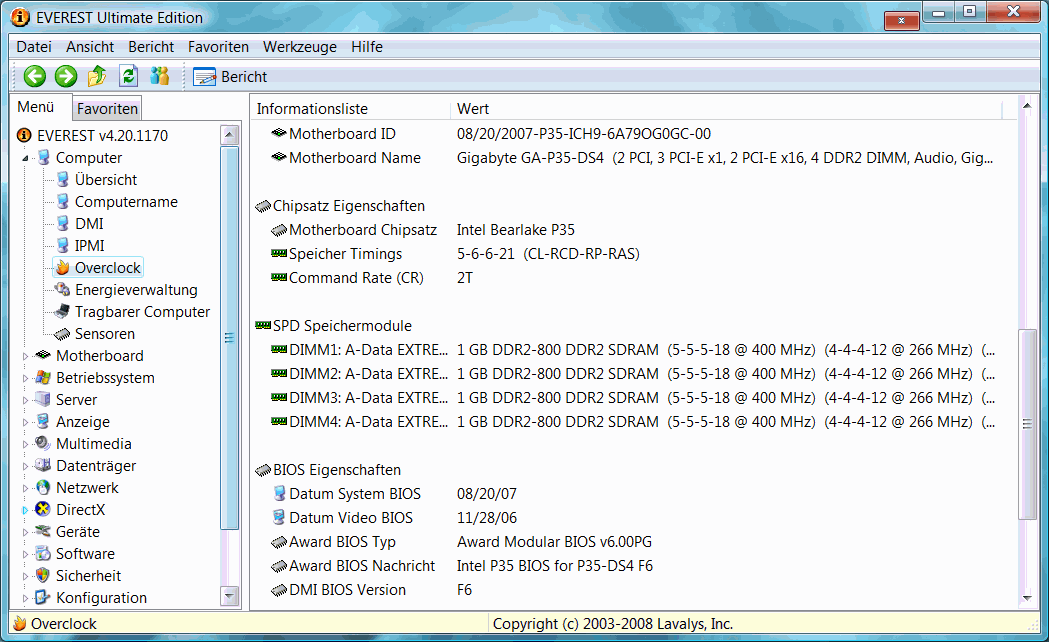Click the Server icon in tree
This screenshot has width=1049, height=642.
43,399
